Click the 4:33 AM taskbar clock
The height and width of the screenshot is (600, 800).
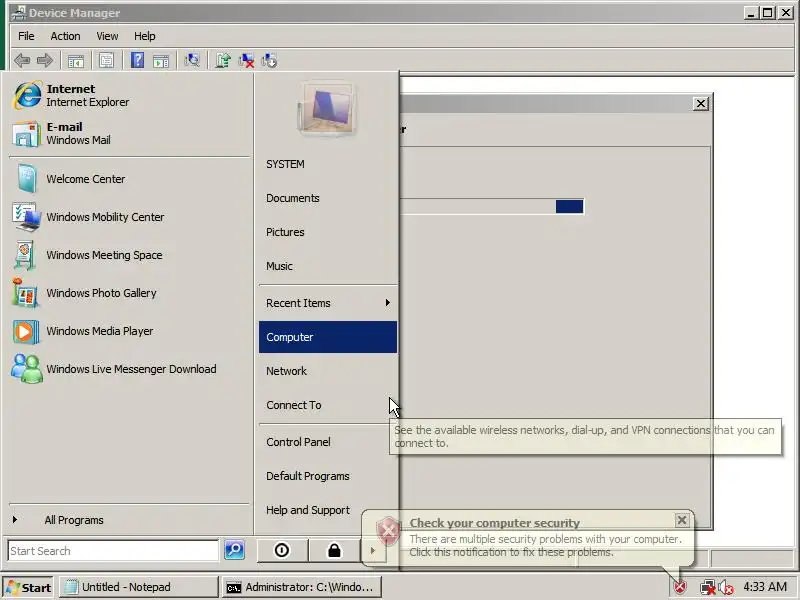[765, 587]
